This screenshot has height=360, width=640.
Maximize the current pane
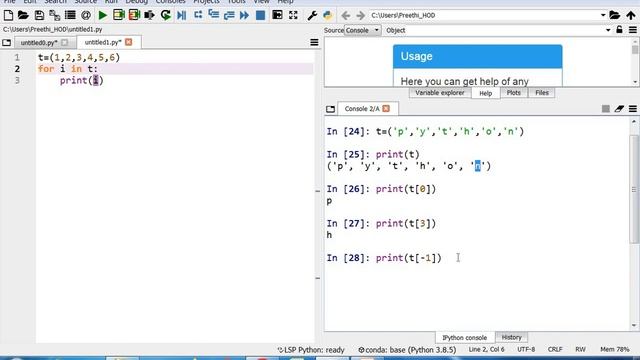tap(277, 15)
